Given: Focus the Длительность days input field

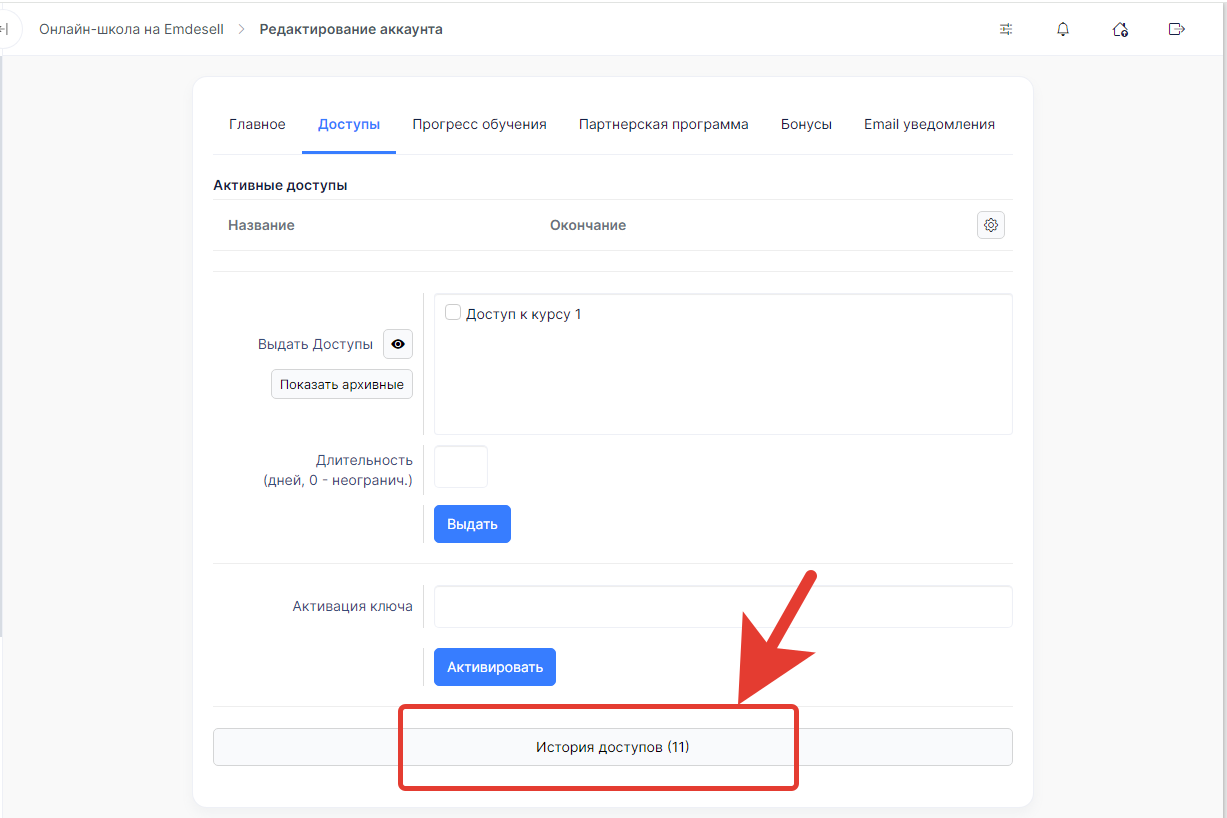Looking at the screenshot, I should 461,467.
